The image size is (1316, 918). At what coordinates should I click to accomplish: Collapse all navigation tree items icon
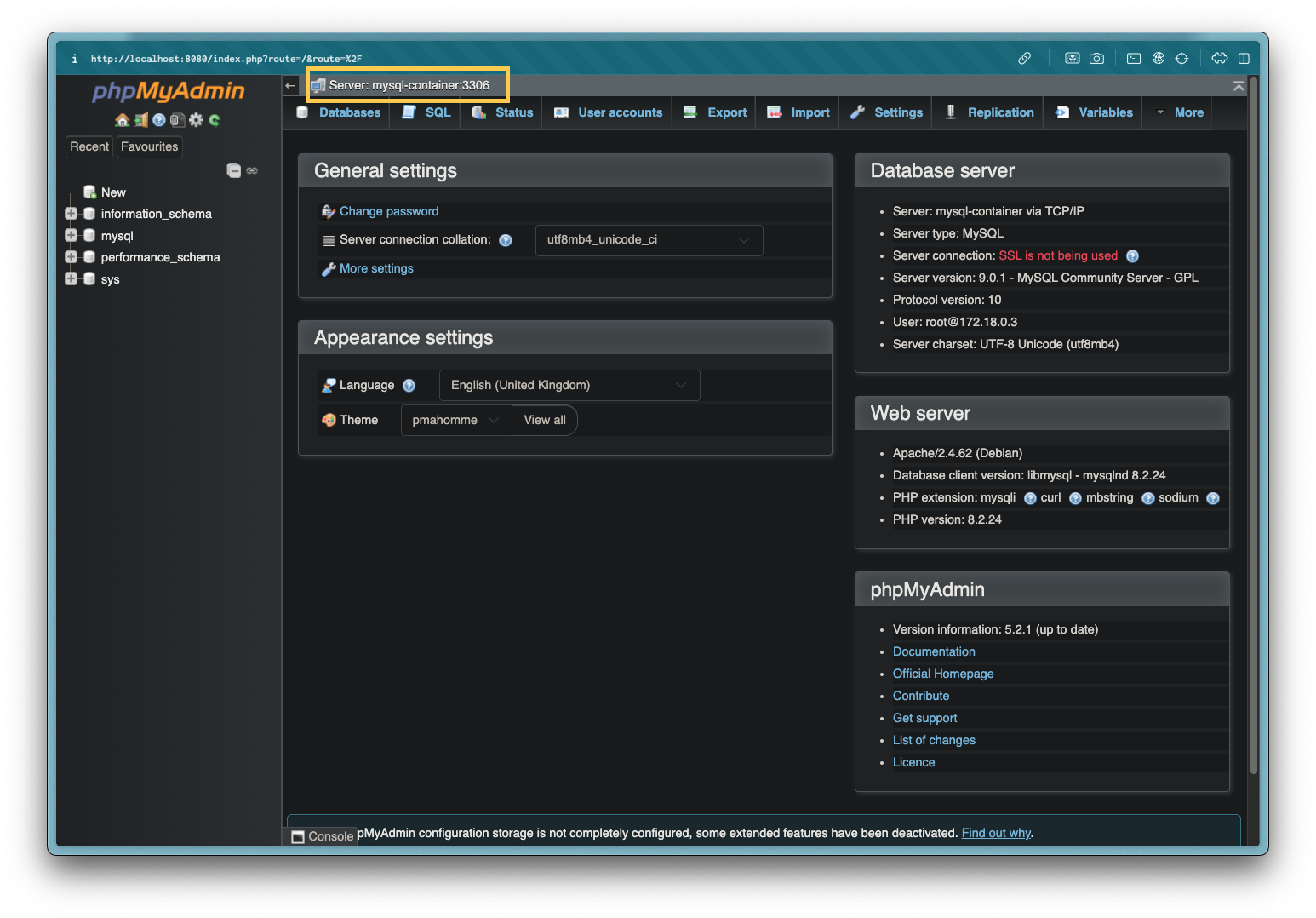[234, 170]
